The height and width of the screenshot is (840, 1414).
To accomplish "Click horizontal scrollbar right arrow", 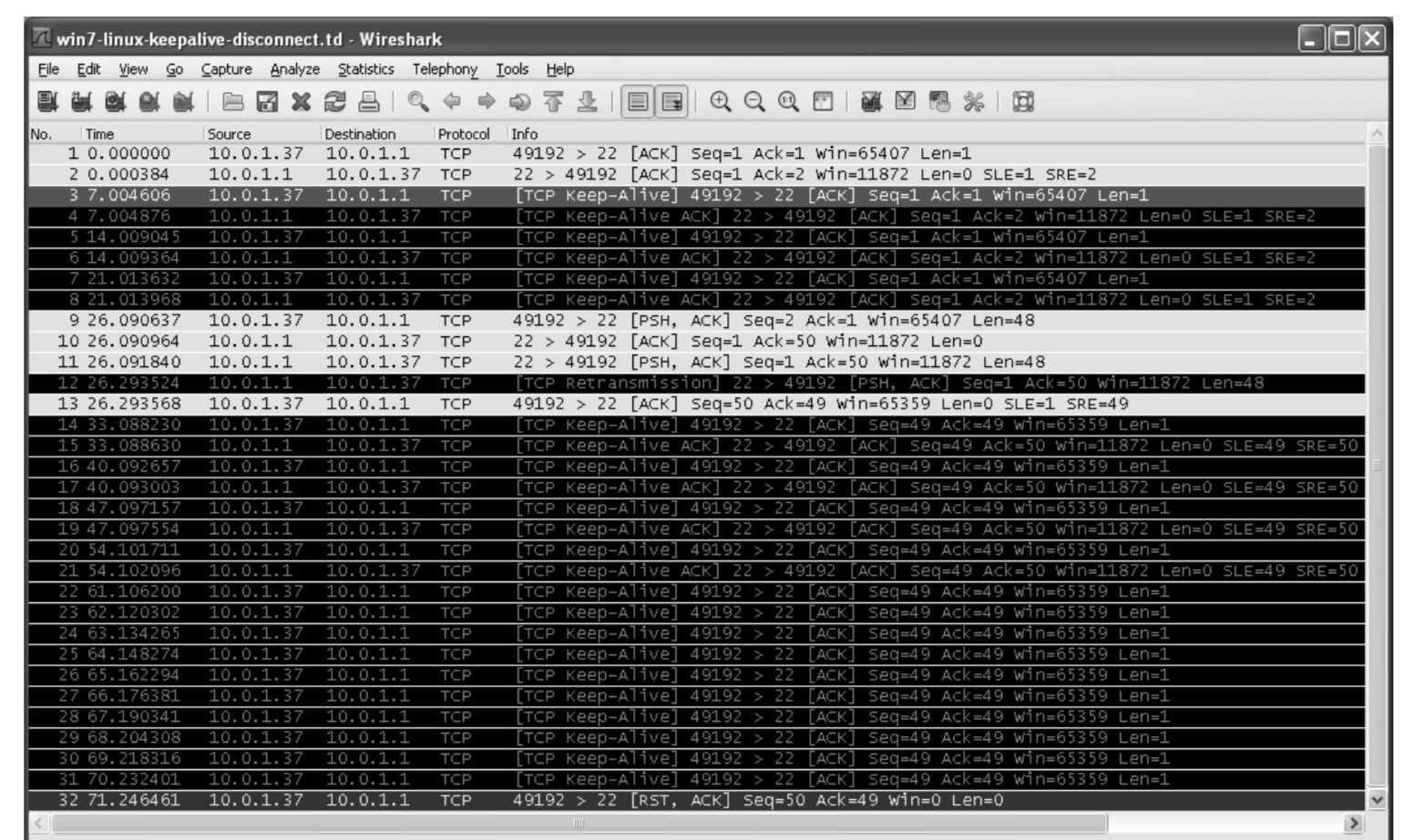I will [x=1355, y=824].
